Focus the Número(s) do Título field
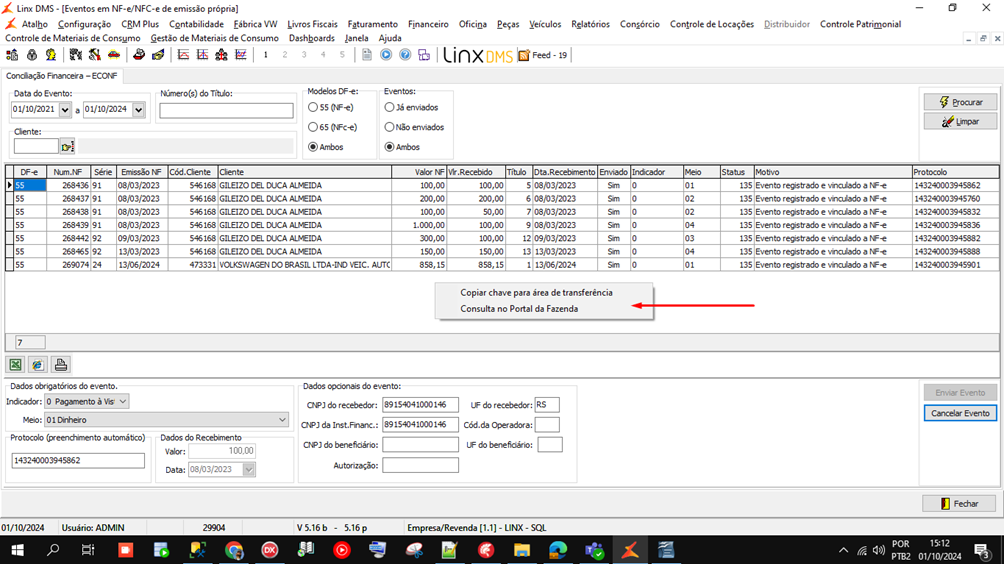This screenshot has width=1004, height=564. 226,111
